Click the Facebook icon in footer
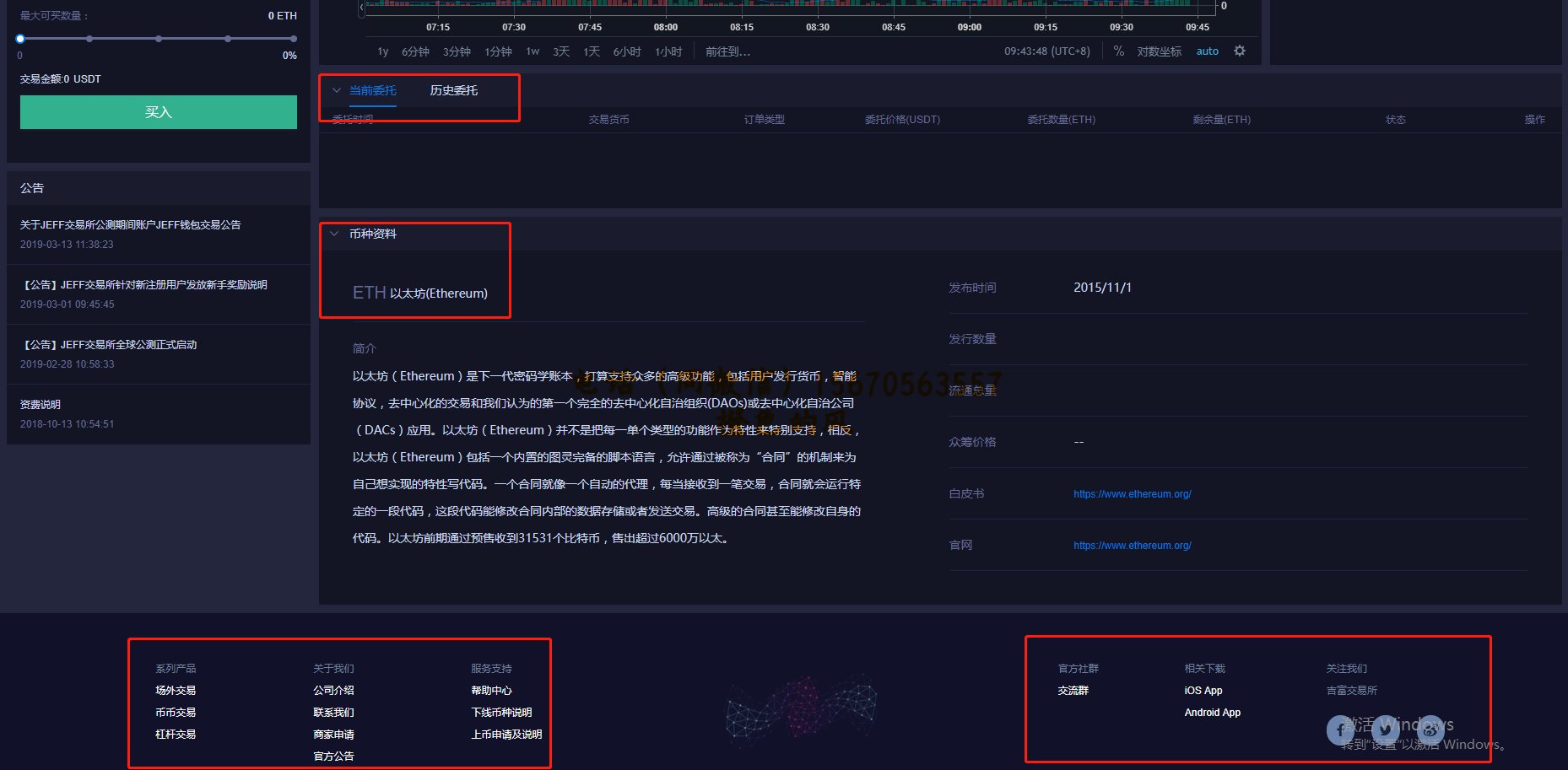The width and height of the screenshot is (1568, 770). click(1341, 730)
